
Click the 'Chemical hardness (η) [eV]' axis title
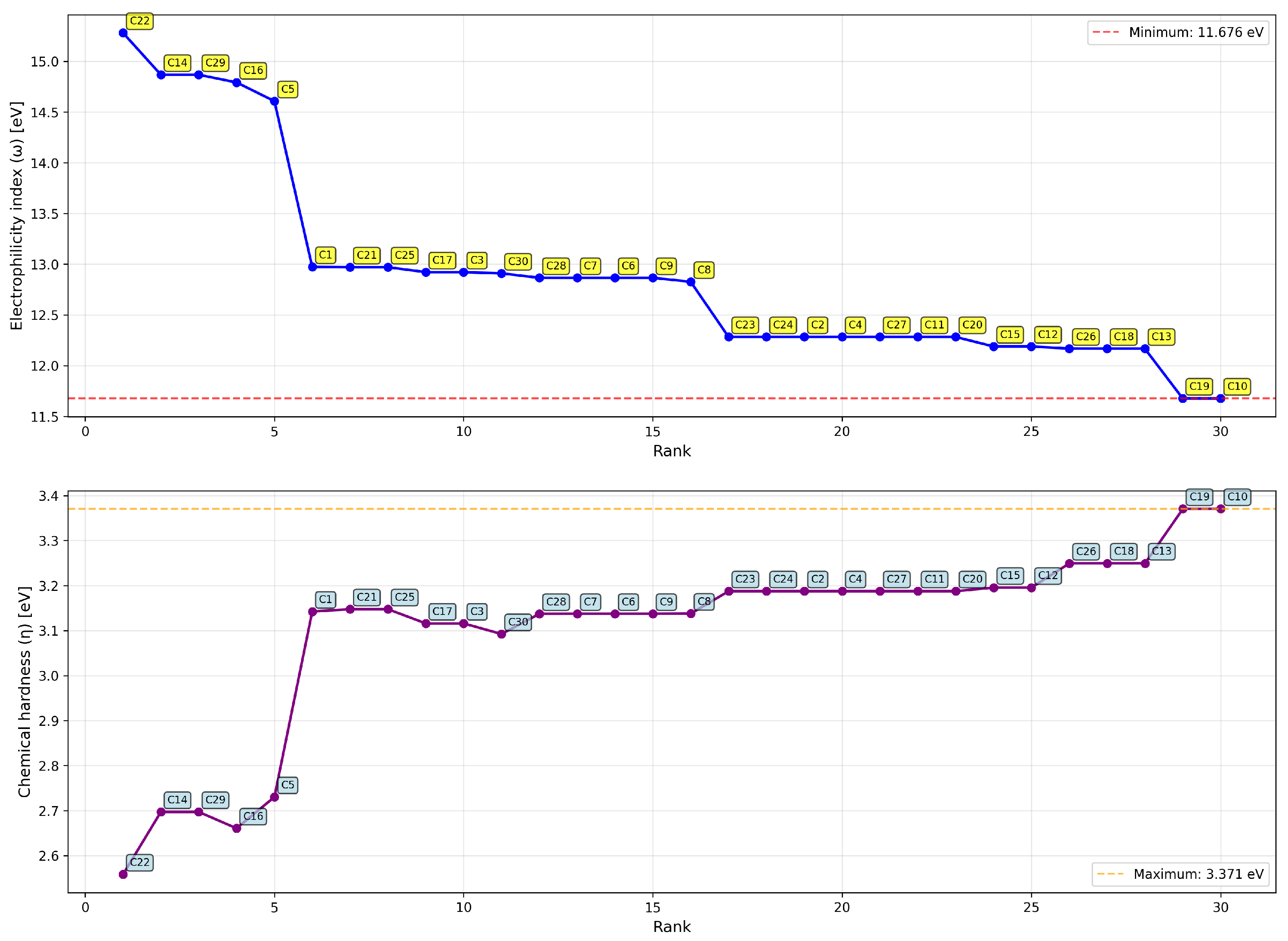pos(24,692)
